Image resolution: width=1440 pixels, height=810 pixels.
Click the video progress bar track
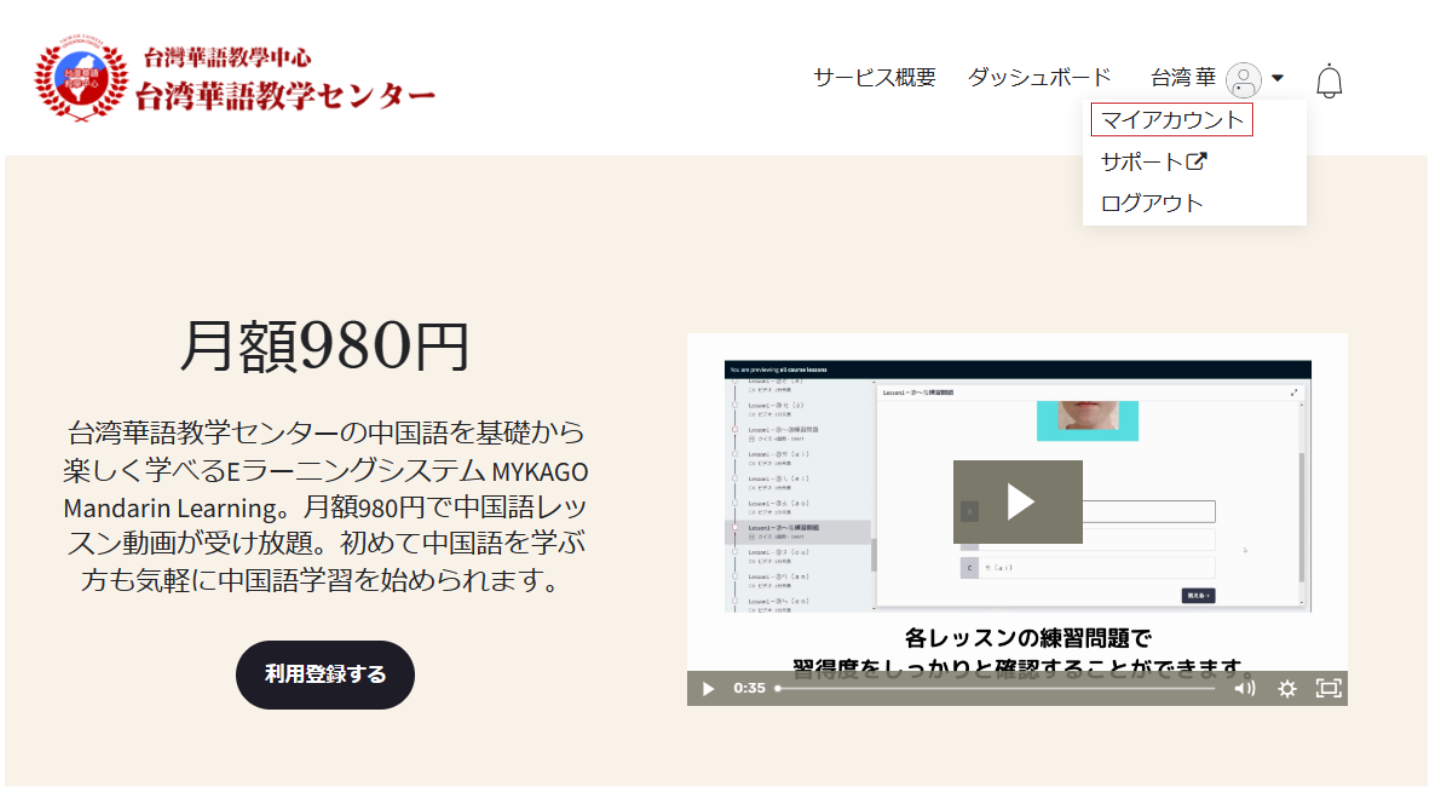click(995, 688)
